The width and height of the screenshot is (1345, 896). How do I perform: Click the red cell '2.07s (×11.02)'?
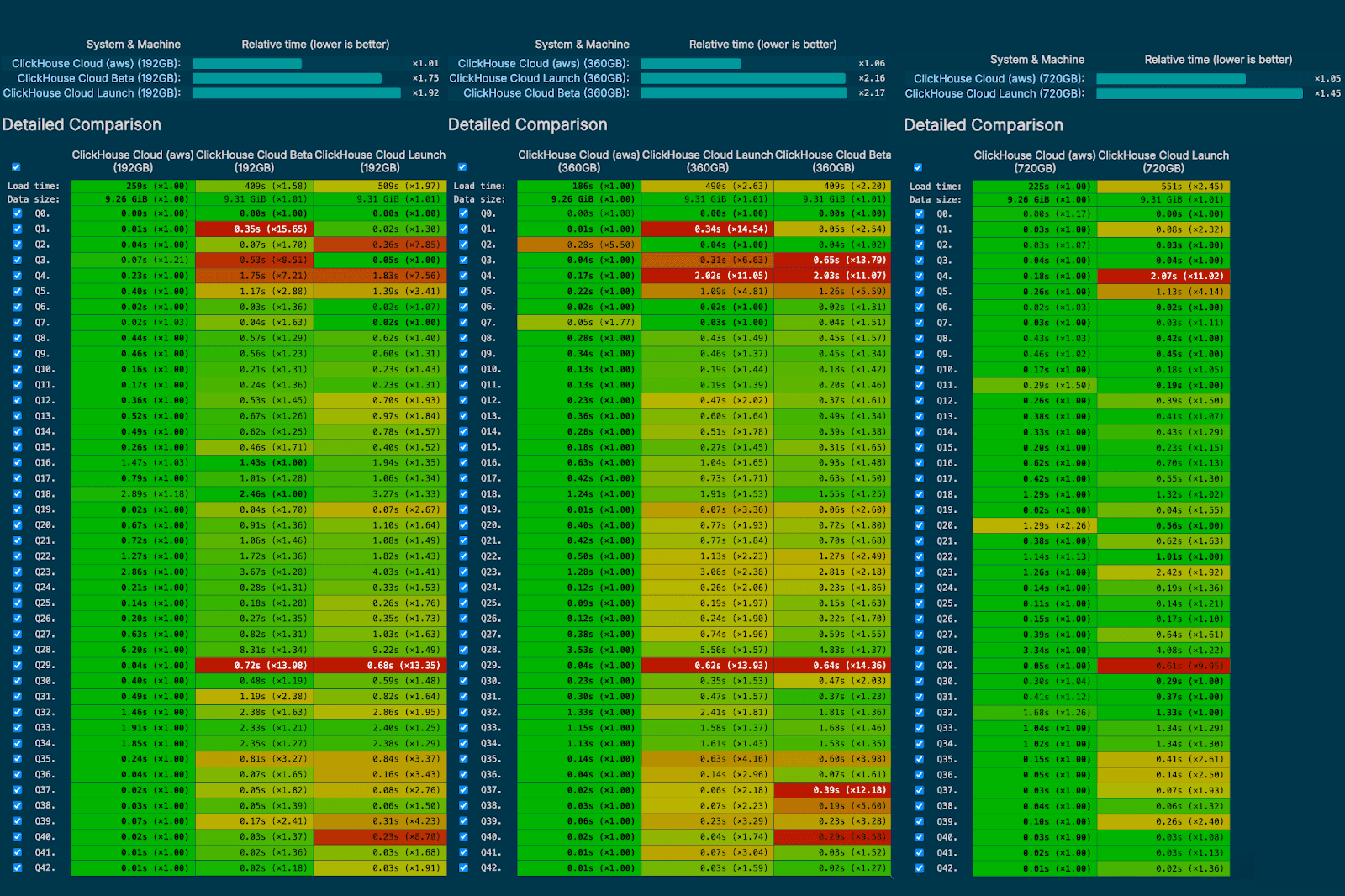click(x=1163, y=276)
